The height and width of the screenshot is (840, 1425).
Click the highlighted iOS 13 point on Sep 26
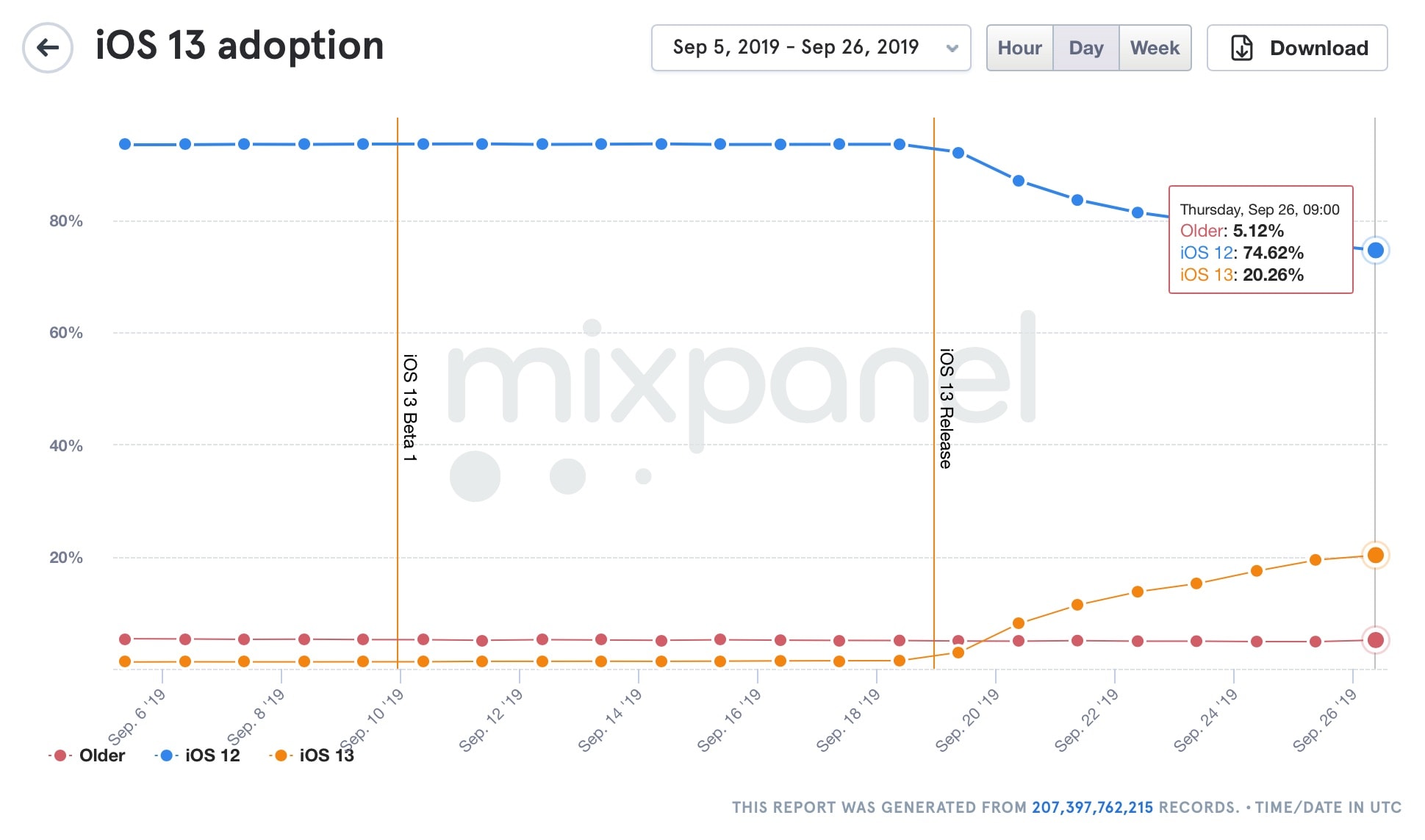[1375, 556]
